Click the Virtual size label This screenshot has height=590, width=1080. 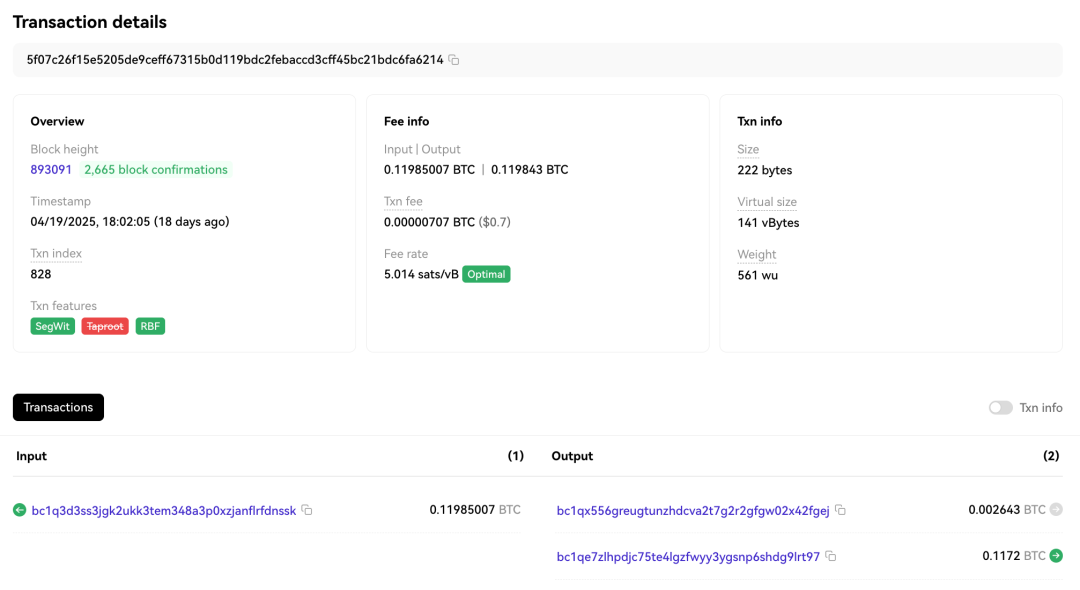pos(768,202)
